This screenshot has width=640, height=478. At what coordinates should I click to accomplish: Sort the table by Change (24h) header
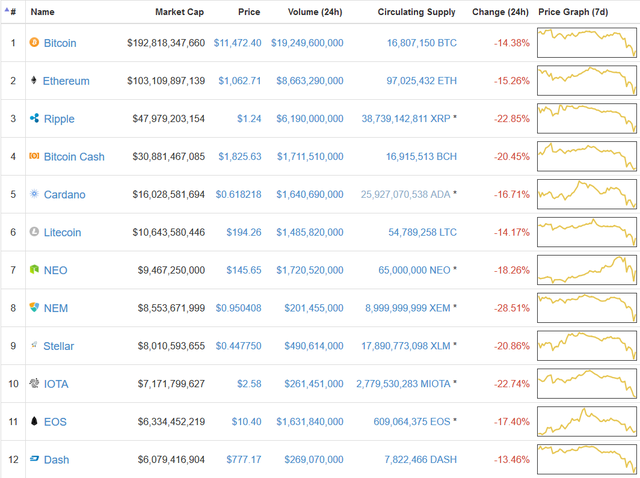500,13
